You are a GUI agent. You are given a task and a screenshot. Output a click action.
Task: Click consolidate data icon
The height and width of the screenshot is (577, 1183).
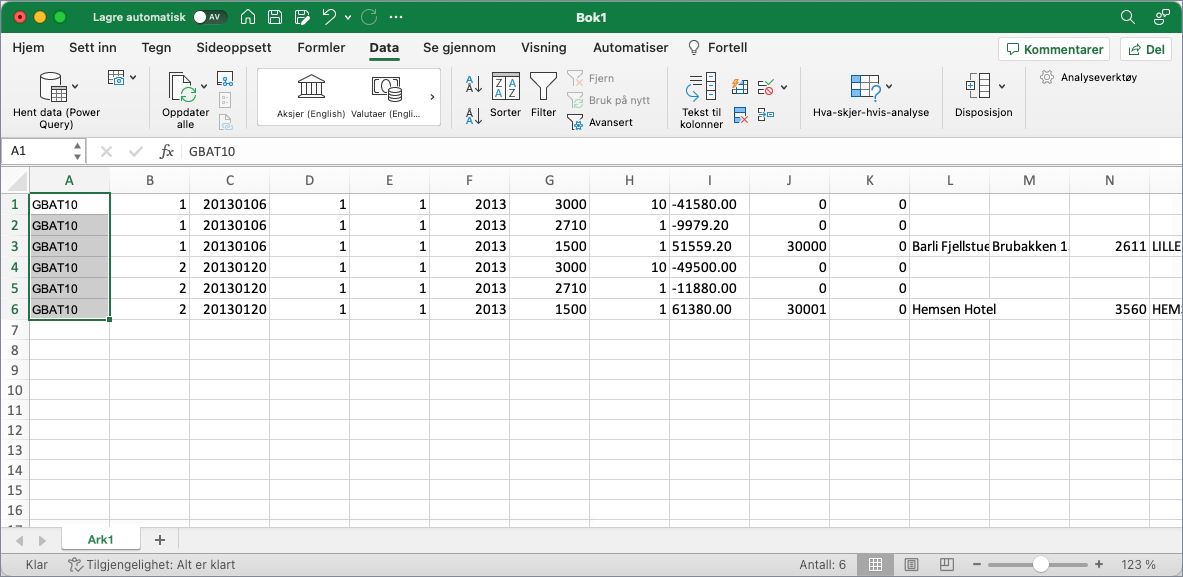[x=766, y=115]
